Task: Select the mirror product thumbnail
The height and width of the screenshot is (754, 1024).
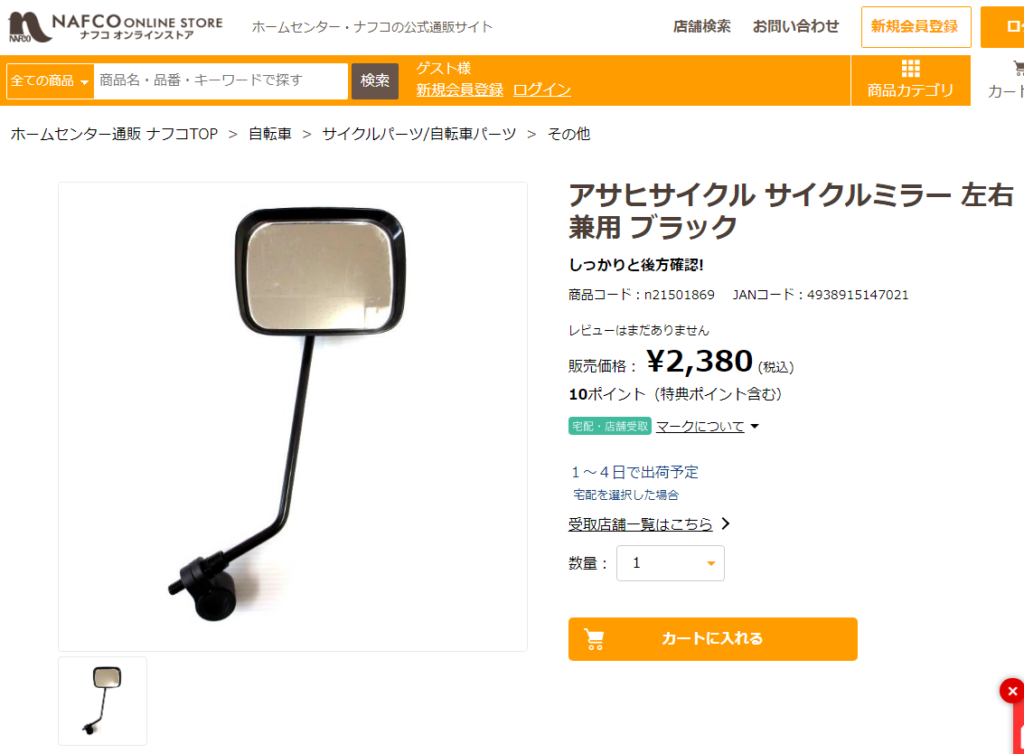Action: [x=103, y=700]
